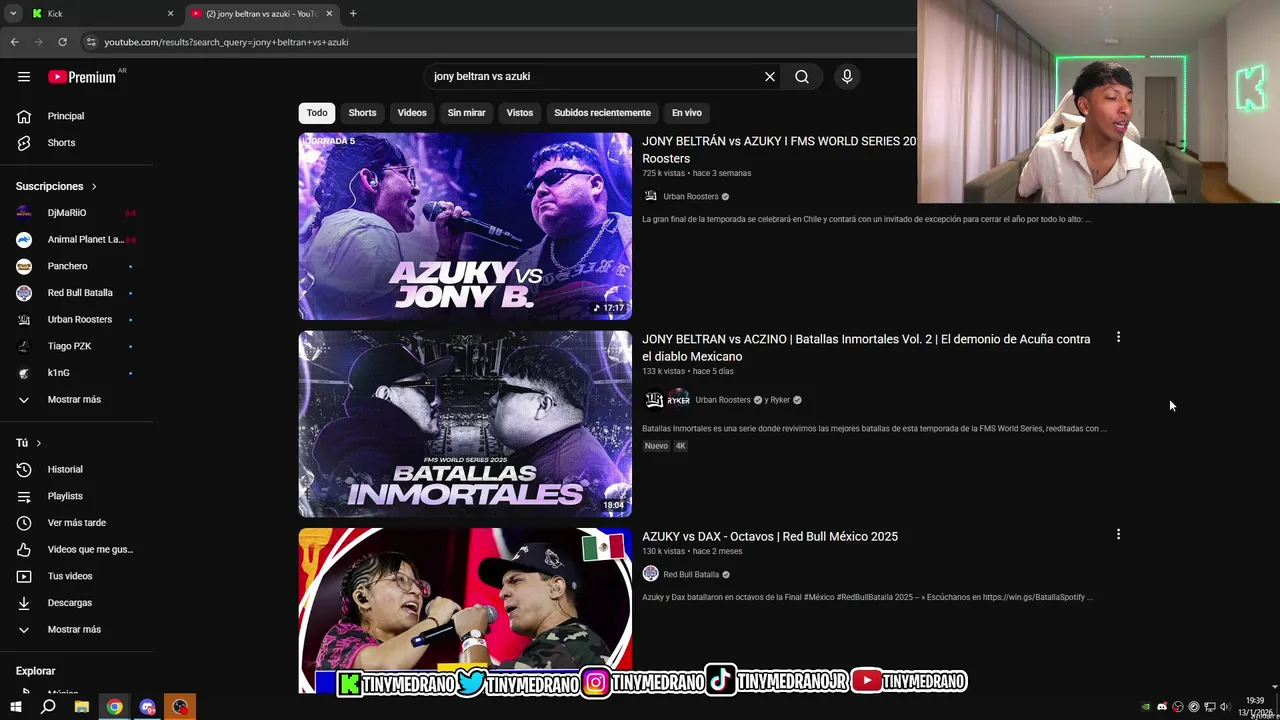Image resolution: width=1280 pixels, height=720 pixels.
Task: Select the Shorts filter chip
Action: (362, 113)
